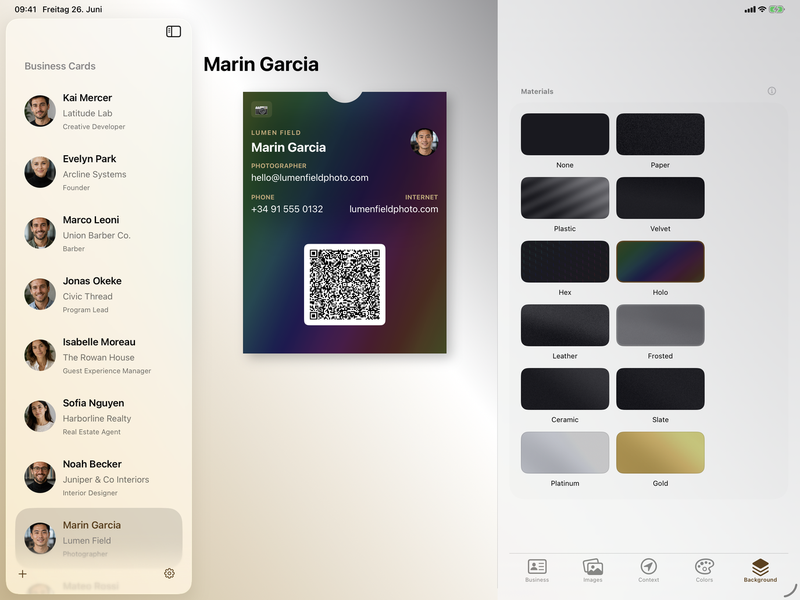The image size is (800, 600).
Task: Switch to the Context tab
Action: tap(648, 570)
